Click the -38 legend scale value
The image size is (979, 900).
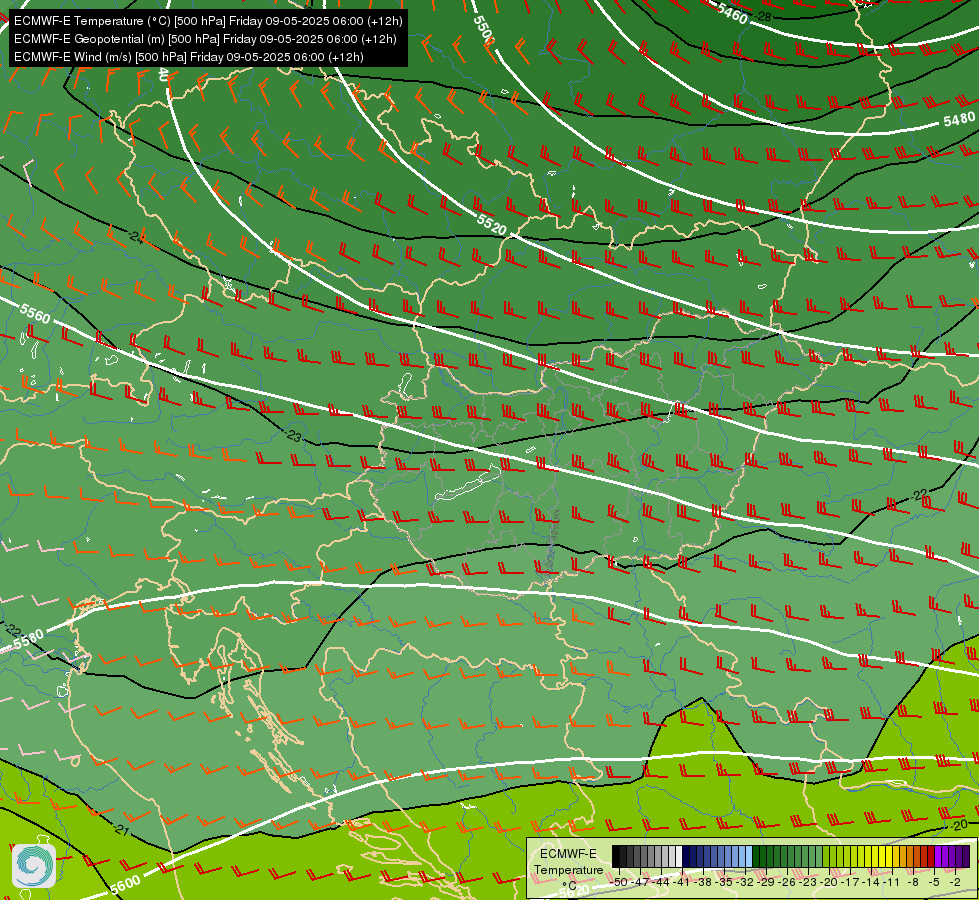pos(703,883)
